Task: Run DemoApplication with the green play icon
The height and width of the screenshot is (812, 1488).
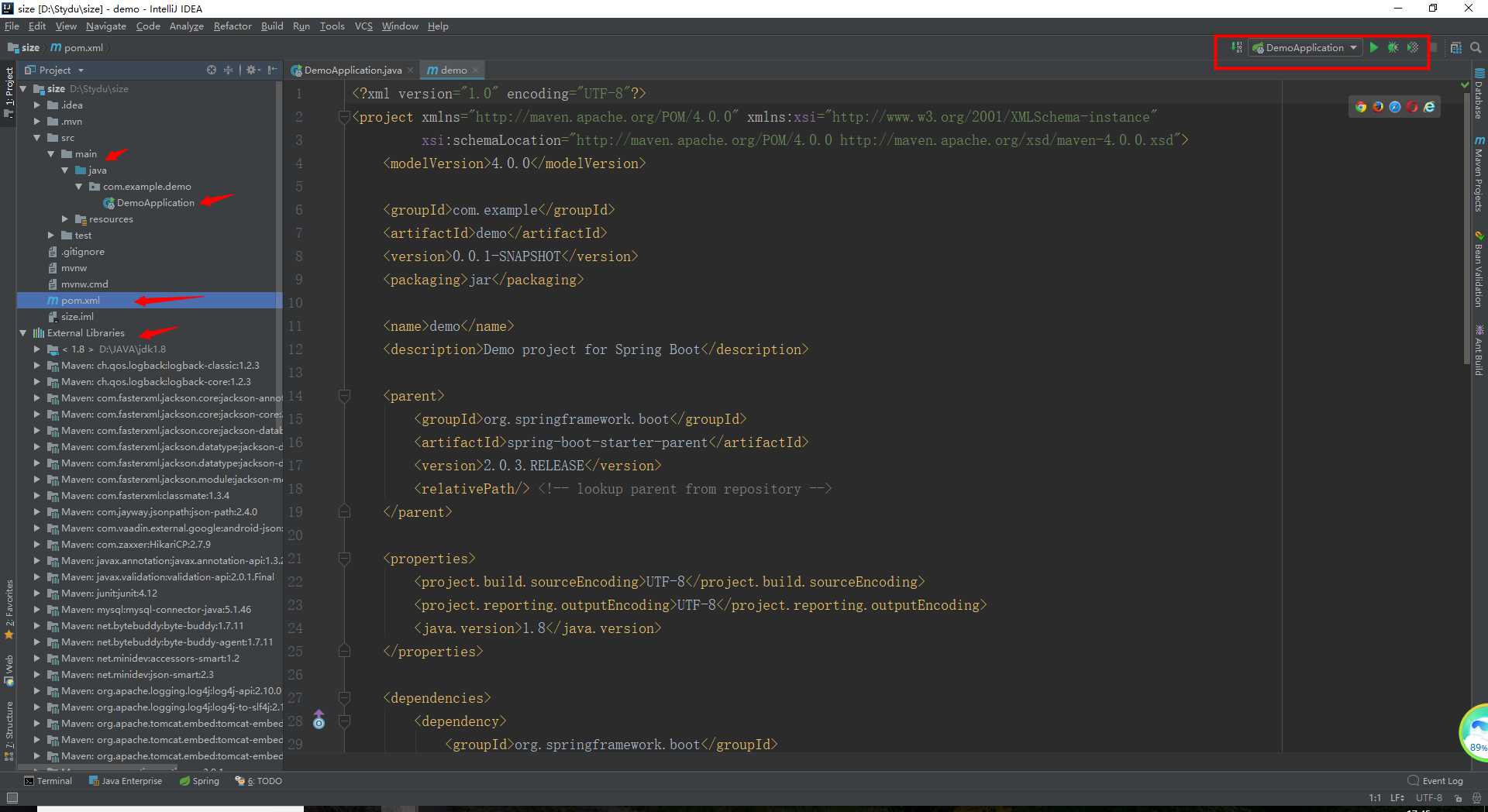Action: (x=1373, y=47)
